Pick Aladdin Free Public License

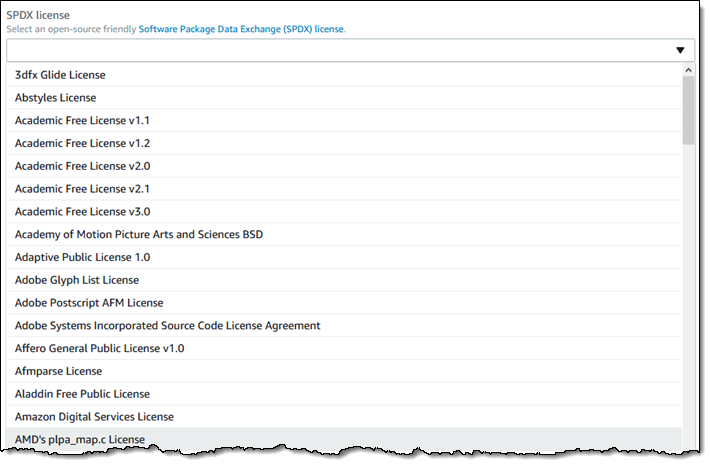(81, 395)
